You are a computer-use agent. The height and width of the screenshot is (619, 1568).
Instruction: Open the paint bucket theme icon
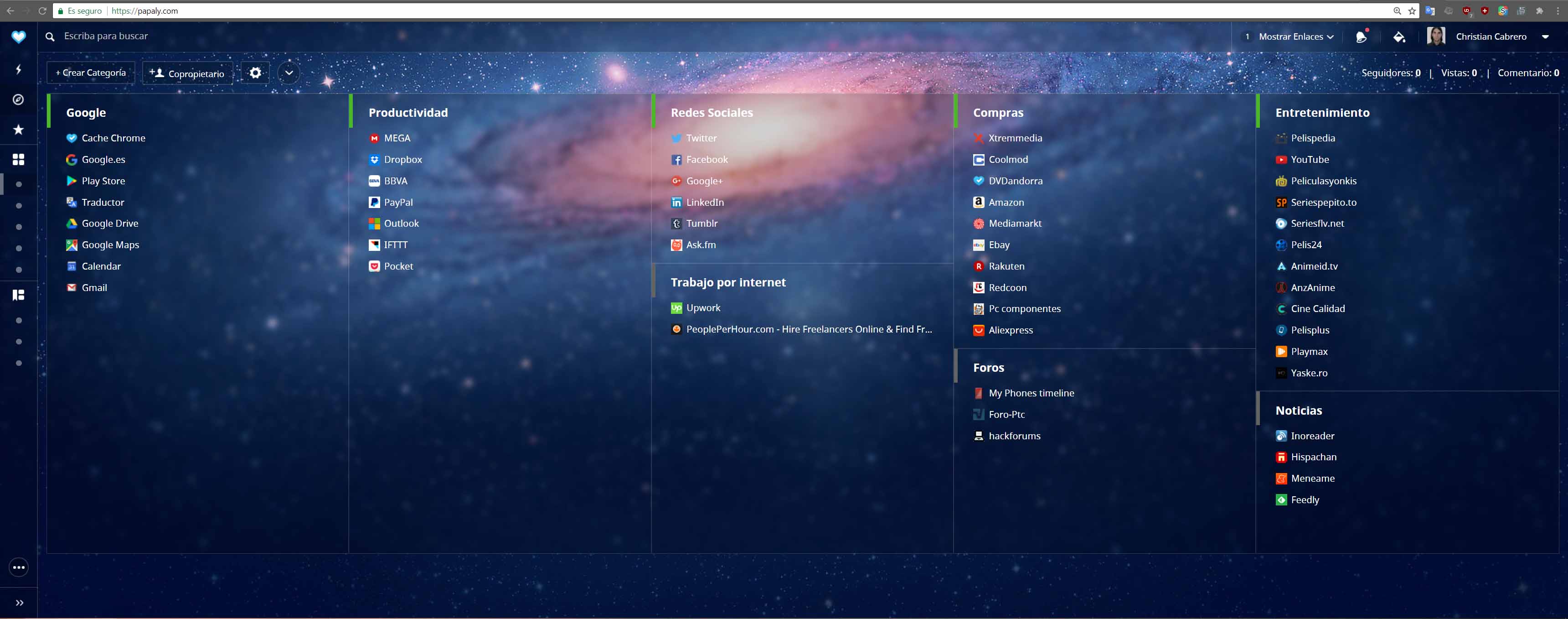pyautogui.click(x=1399, y=36)
